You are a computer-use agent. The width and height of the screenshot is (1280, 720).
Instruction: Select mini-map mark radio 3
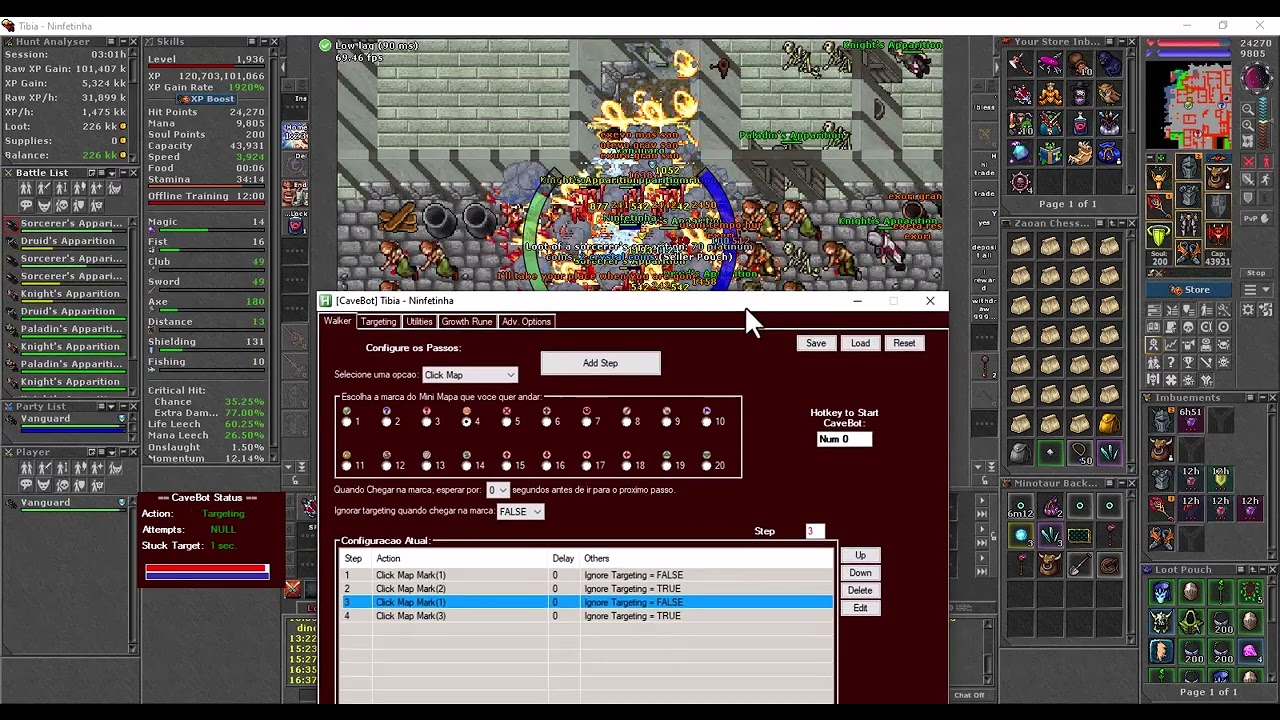click(x=427, y=422)
